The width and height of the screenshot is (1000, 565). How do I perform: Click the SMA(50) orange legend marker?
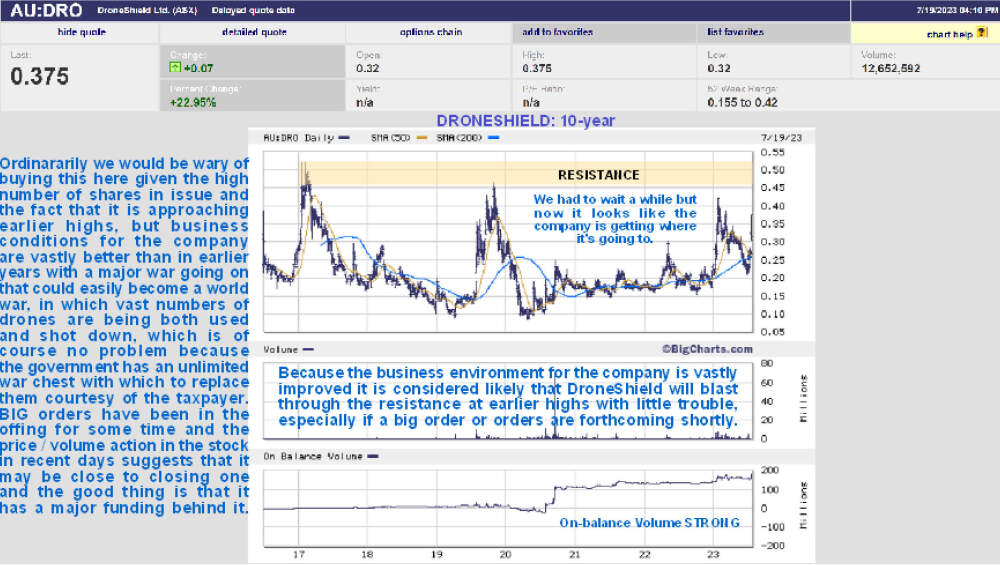(422, 138)
